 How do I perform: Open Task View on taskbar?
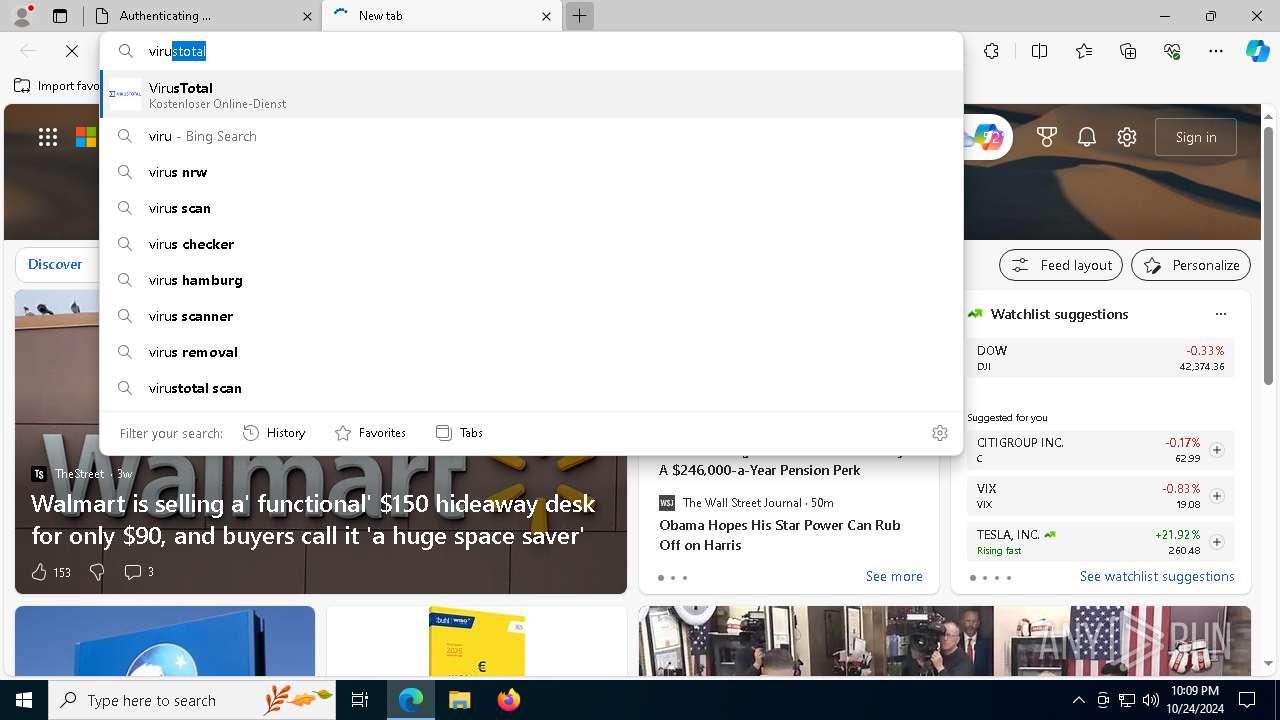pos(360,700)
